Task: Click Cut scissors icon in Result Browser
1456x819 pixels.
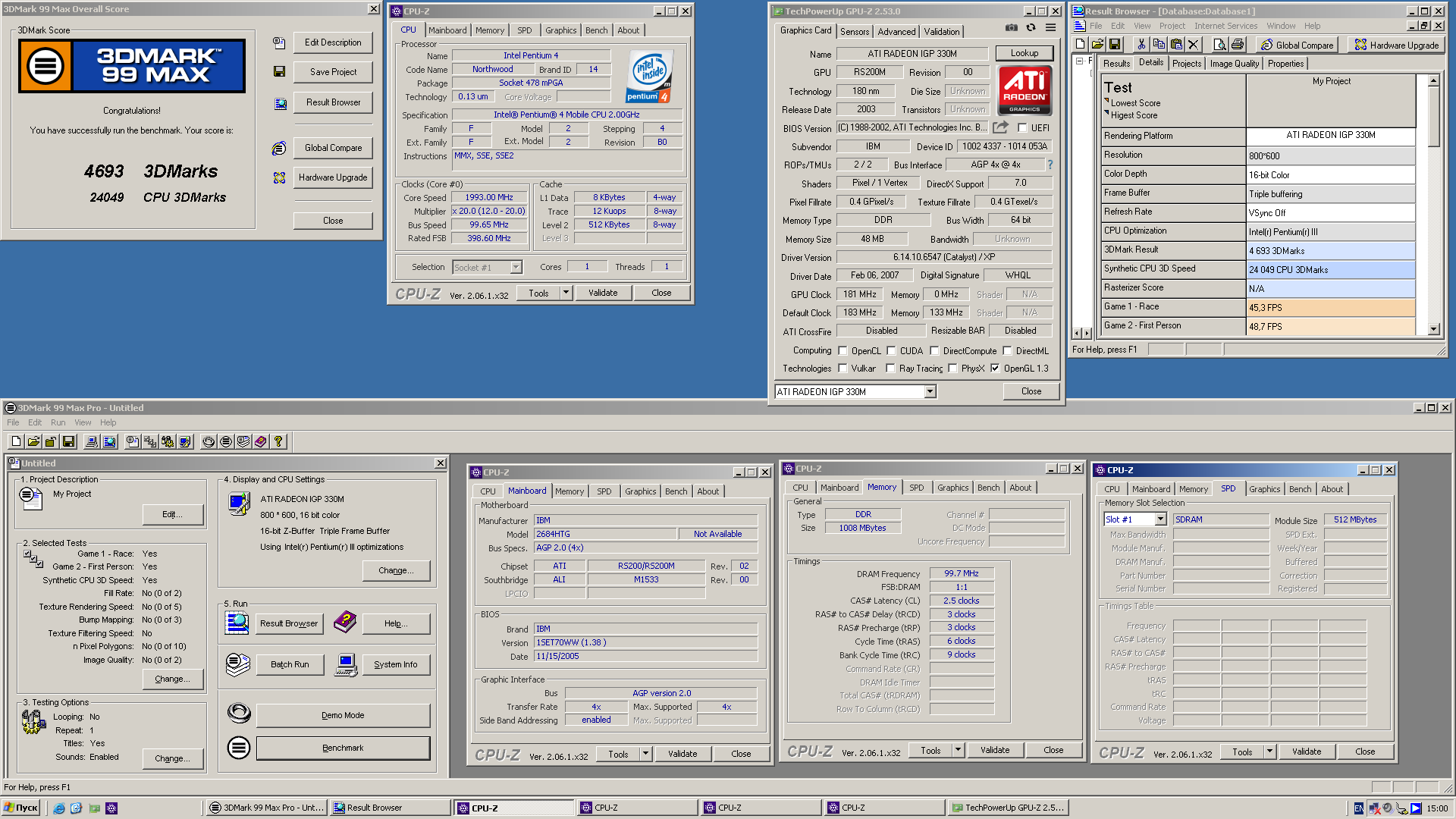Action: point(1141,45)
